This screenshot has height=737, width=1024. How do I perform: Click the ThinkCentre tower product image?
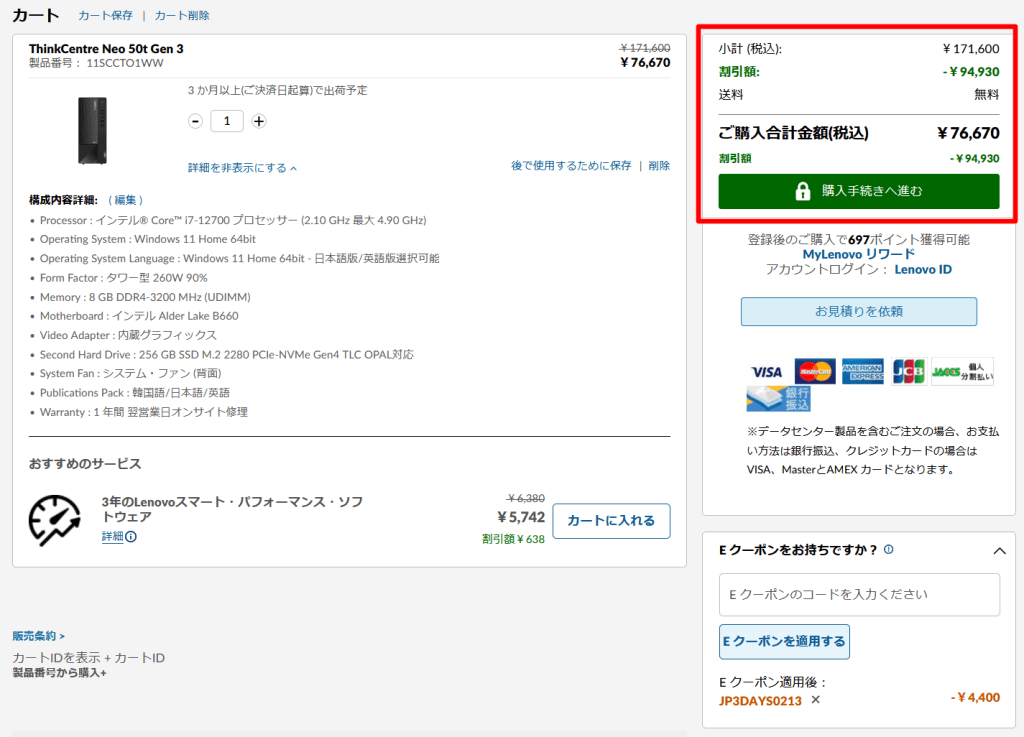pyautogui.click(x=92, y=130)
